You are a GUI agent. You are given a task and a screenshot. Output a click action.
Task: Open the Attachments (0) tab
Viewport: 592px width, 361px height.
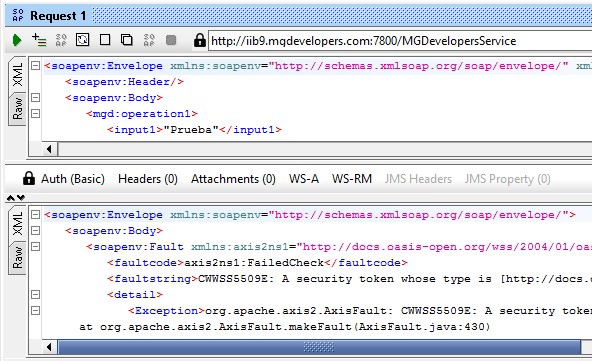point(233,179)
